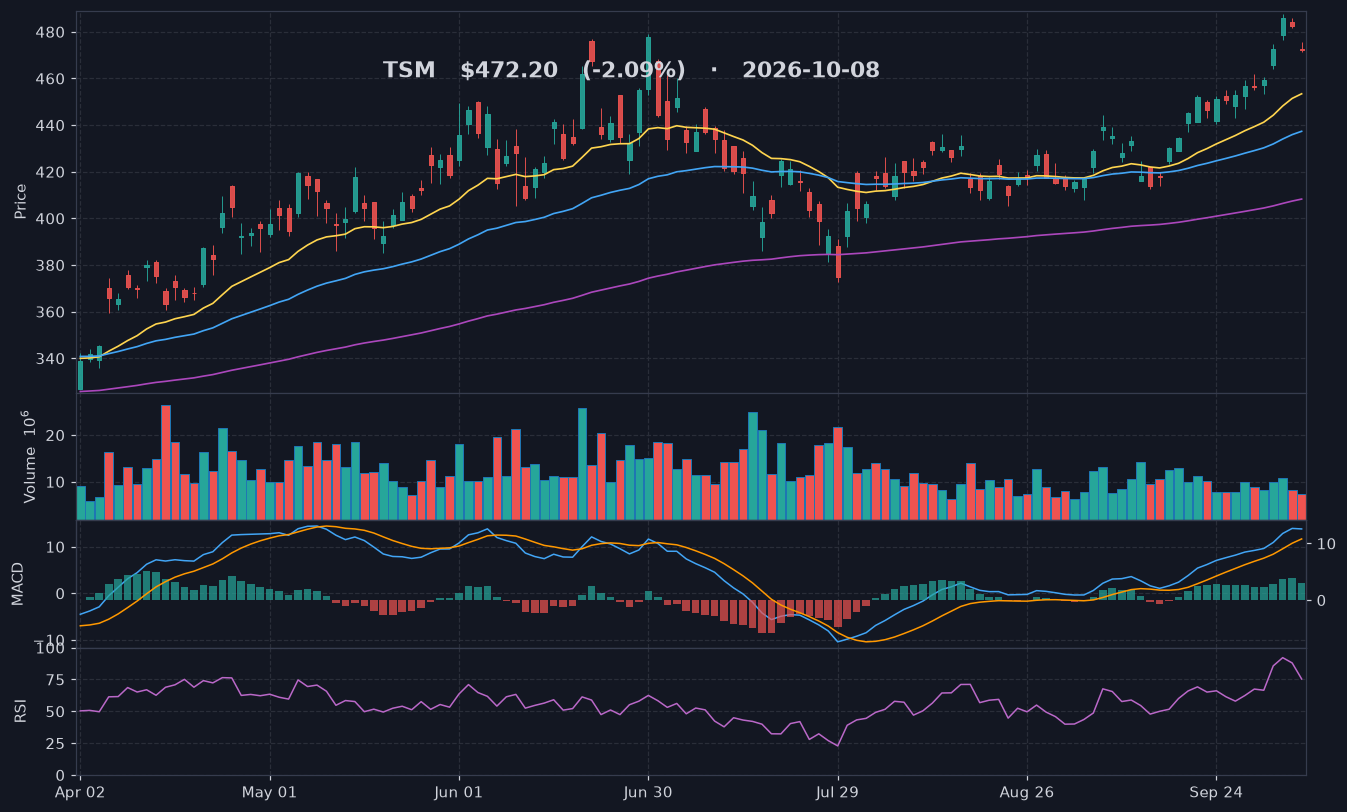The height and width of the screenshot is (812, 1347).
Task: Click the RSI 100 axis tick
Action: 50,649
